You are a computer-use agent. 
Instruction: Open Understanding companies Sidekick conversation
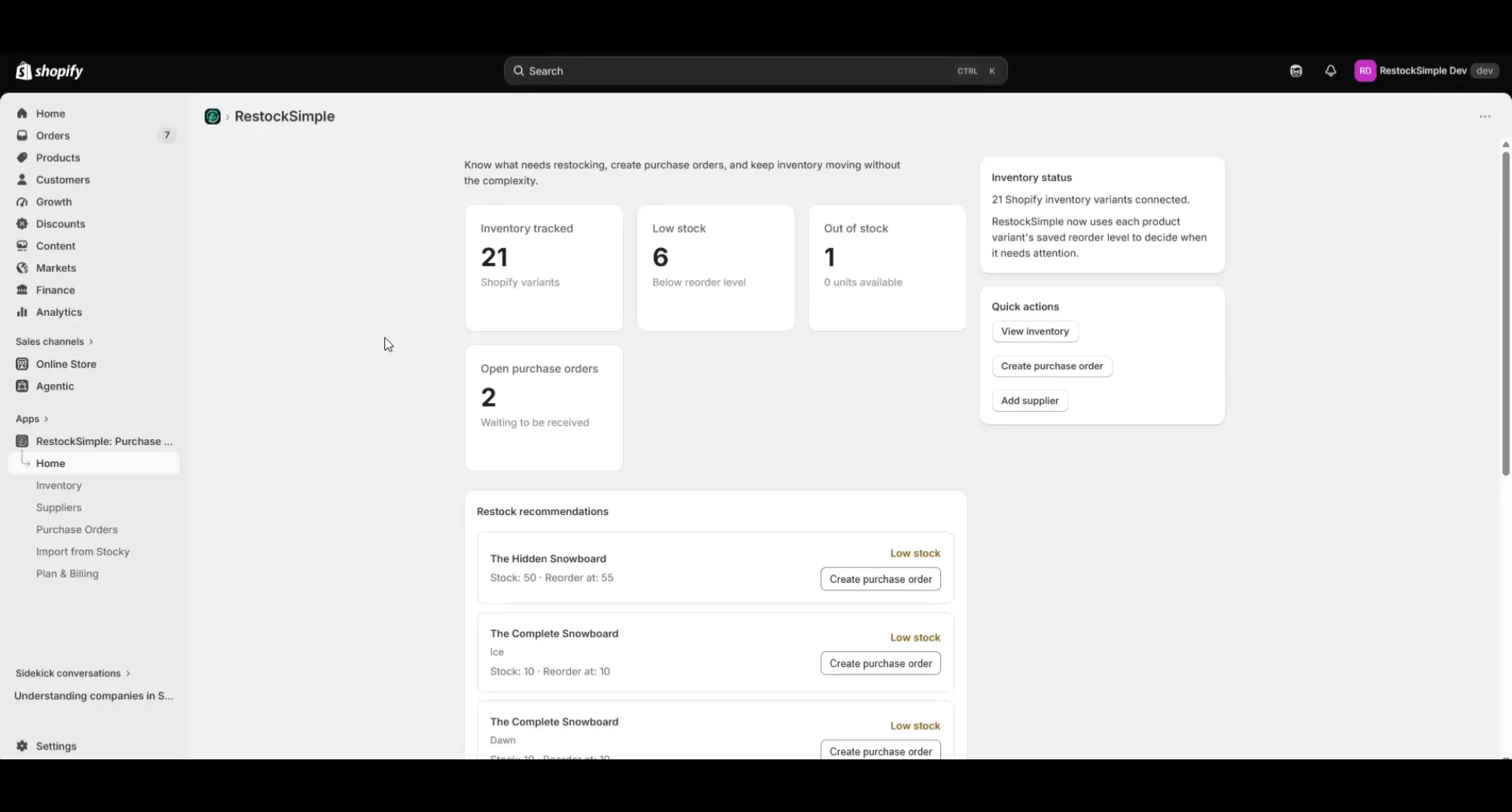tap(94, 695)
